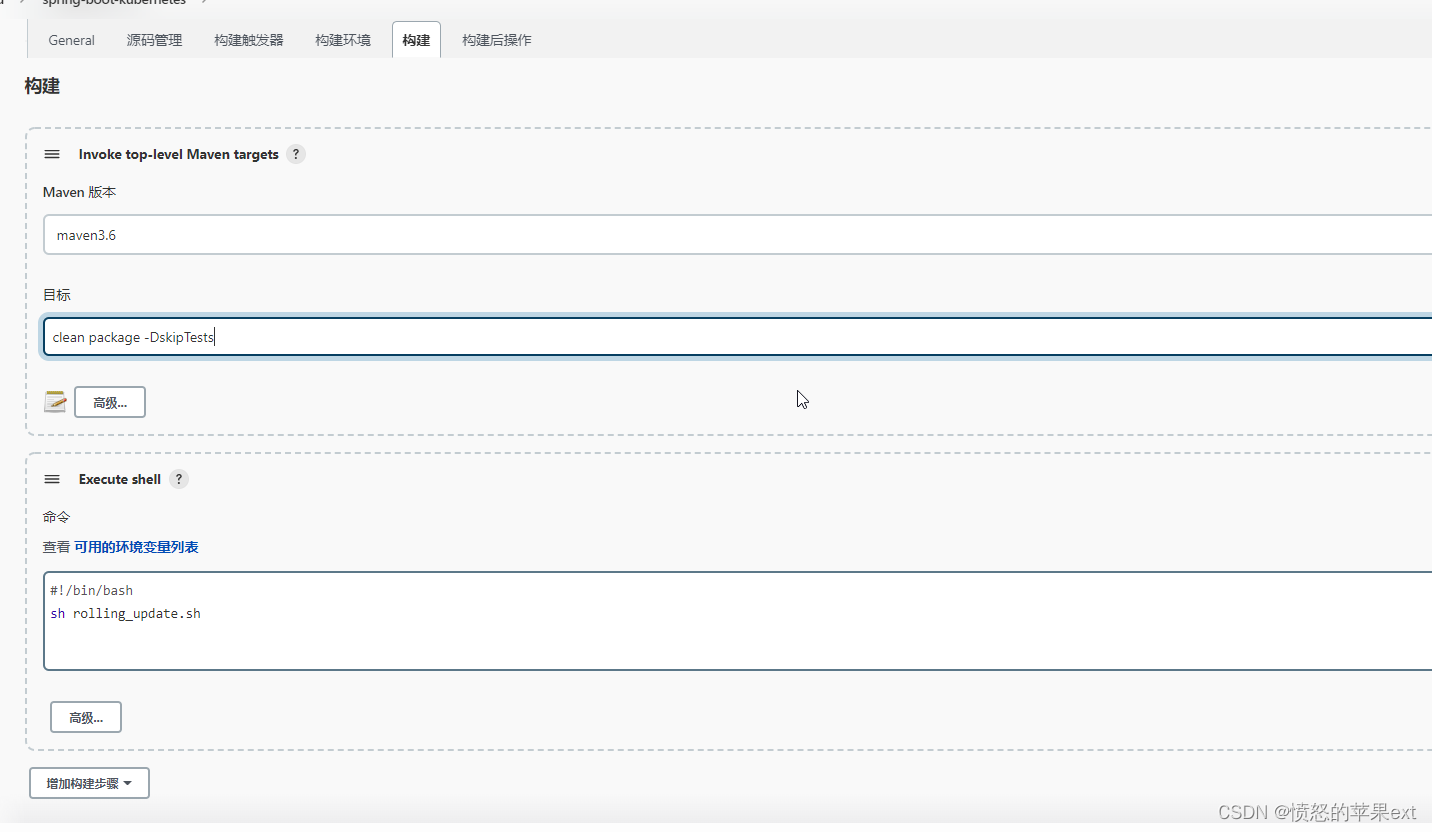
Task: Click the '#!/bin/bash' line
Action: click(x=92, y=591)
